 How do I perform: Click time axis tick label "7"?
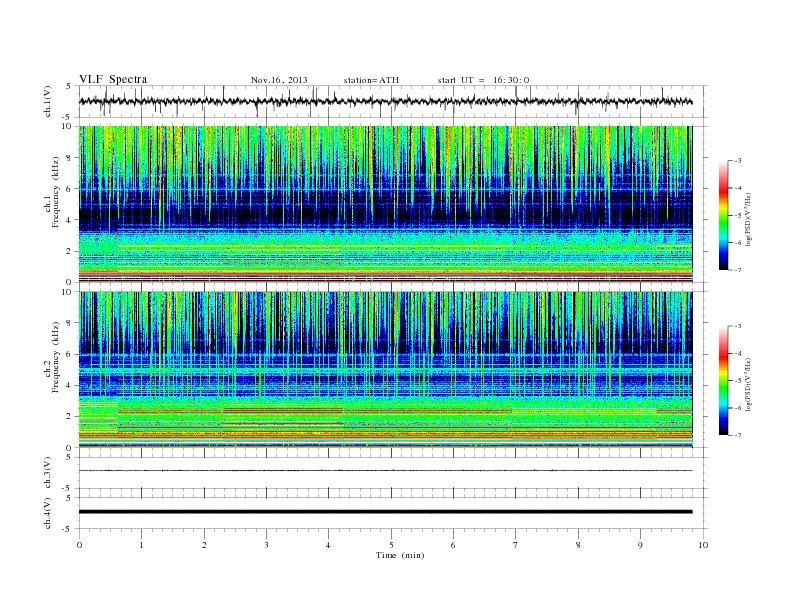pyautogui.click(x=516, y=545)
